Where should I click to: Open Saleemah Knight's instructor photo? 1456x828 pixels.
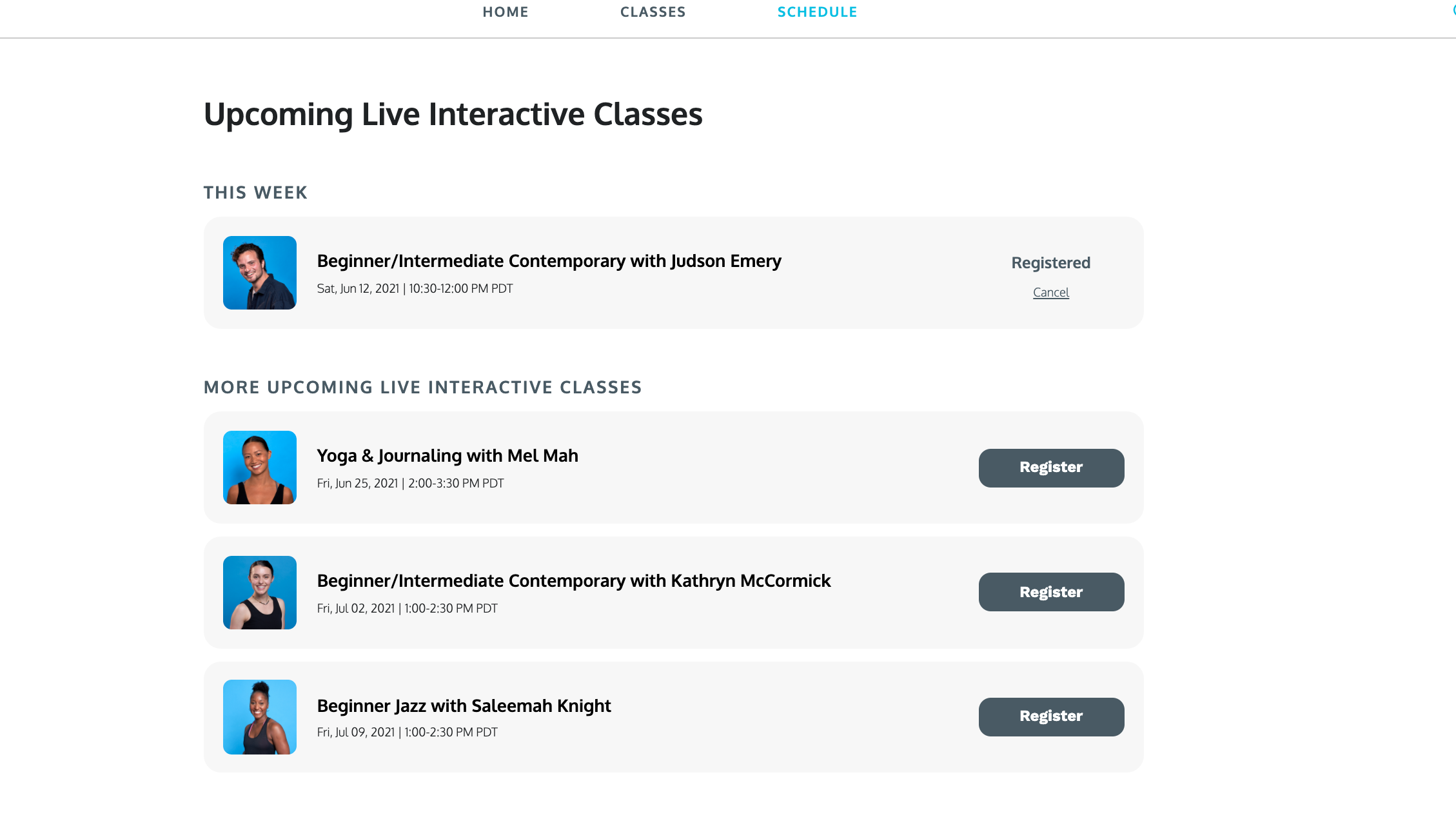(x=259, y=716)
